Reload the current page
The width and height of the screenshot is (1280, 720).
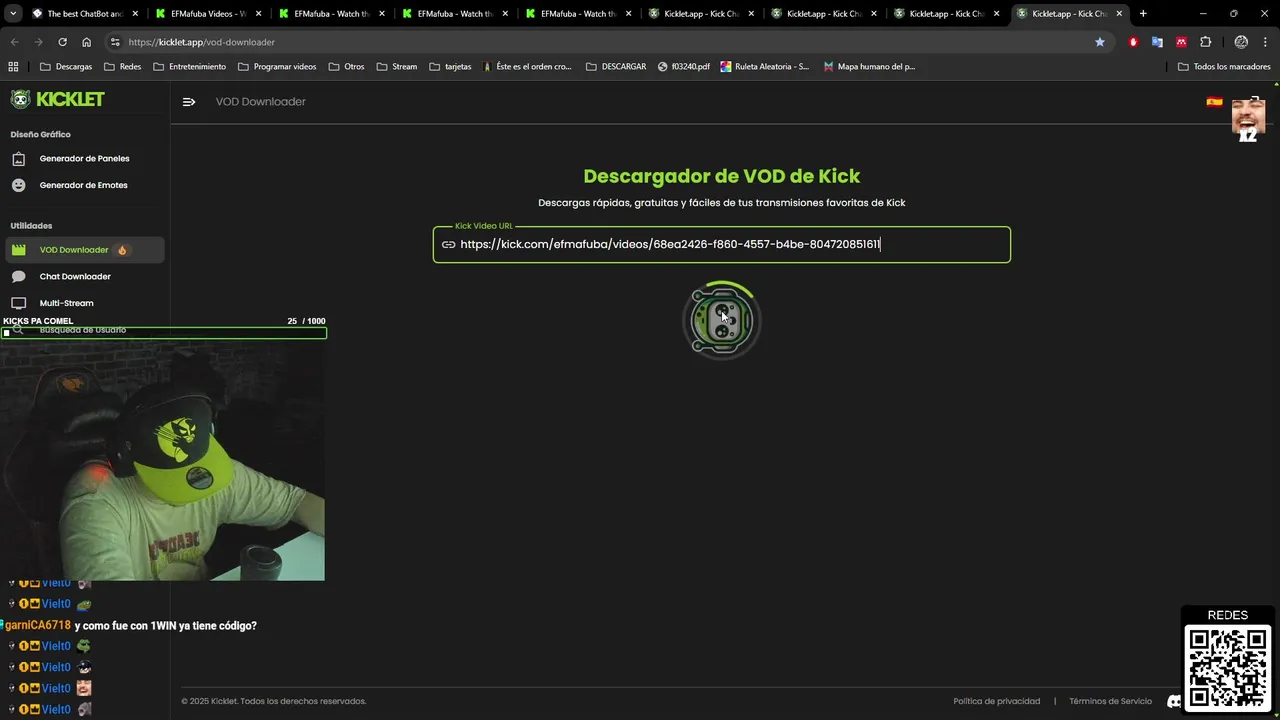[x=62, y=42]
